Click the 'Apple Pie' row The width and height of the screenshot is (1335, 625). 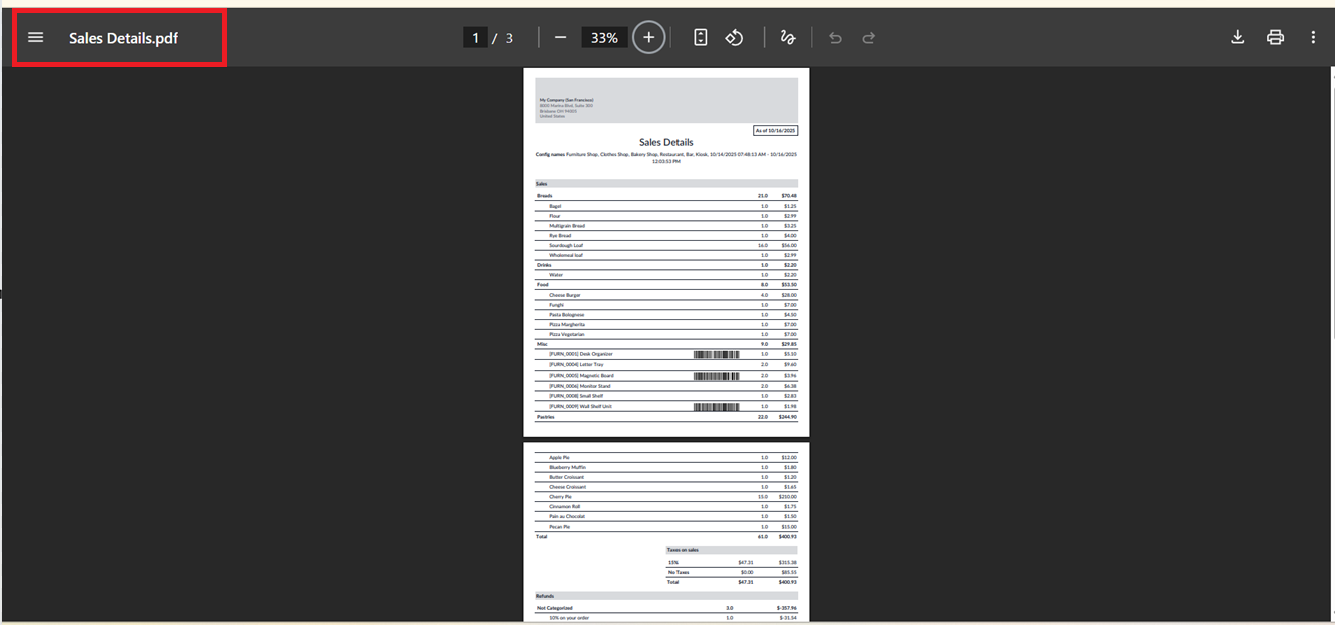pos(666,458)
